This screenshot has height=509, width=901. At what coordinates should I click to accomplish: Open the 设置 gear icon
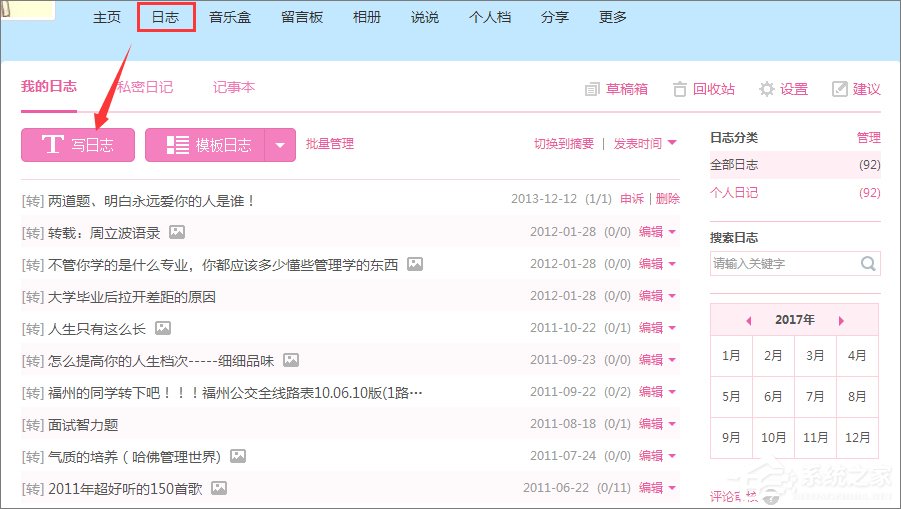pyautogui.click(x=767, y=89)
